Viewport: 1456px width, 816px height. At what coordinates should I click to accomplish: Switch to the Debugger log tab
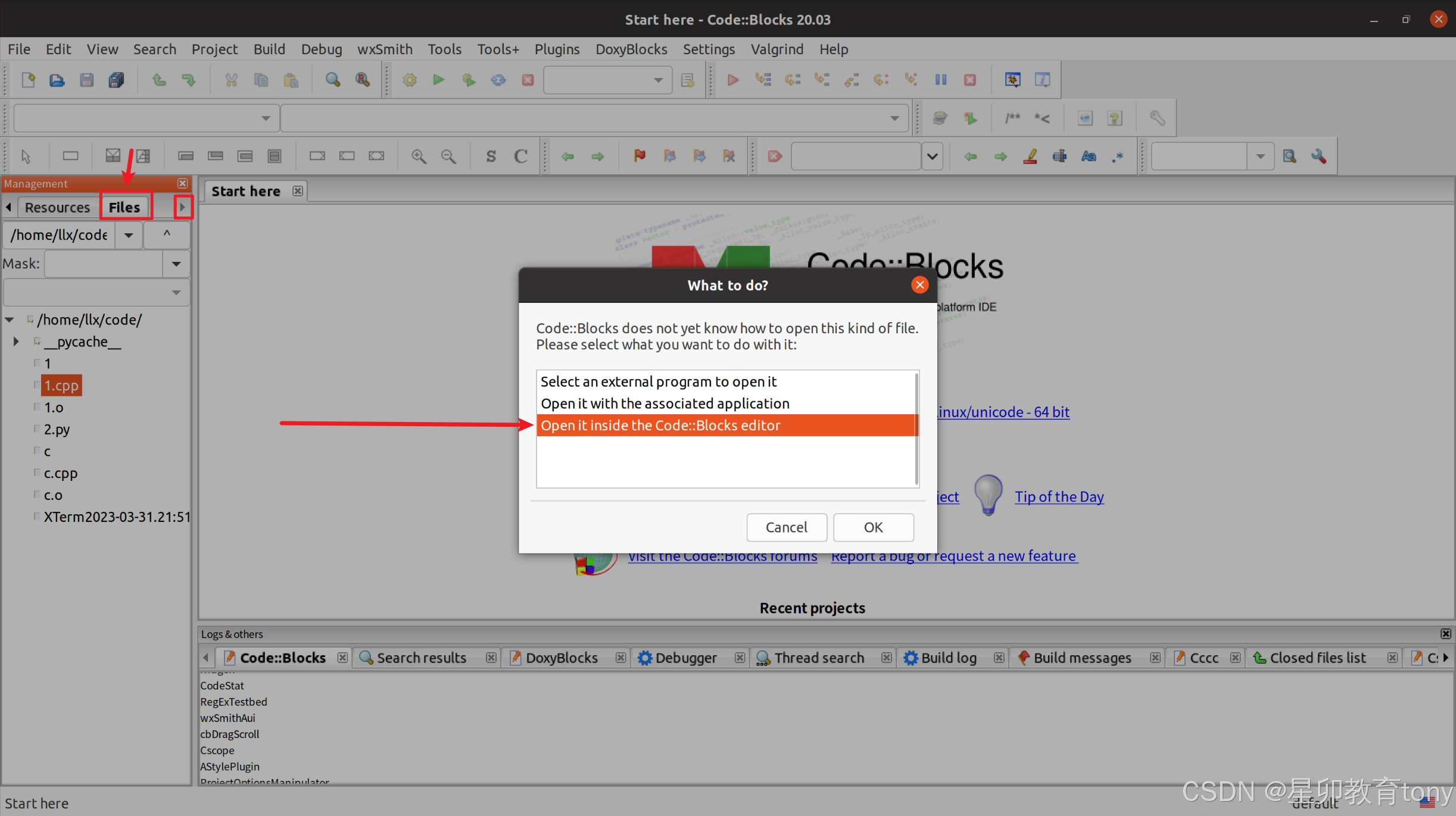(x=685, y=658)
